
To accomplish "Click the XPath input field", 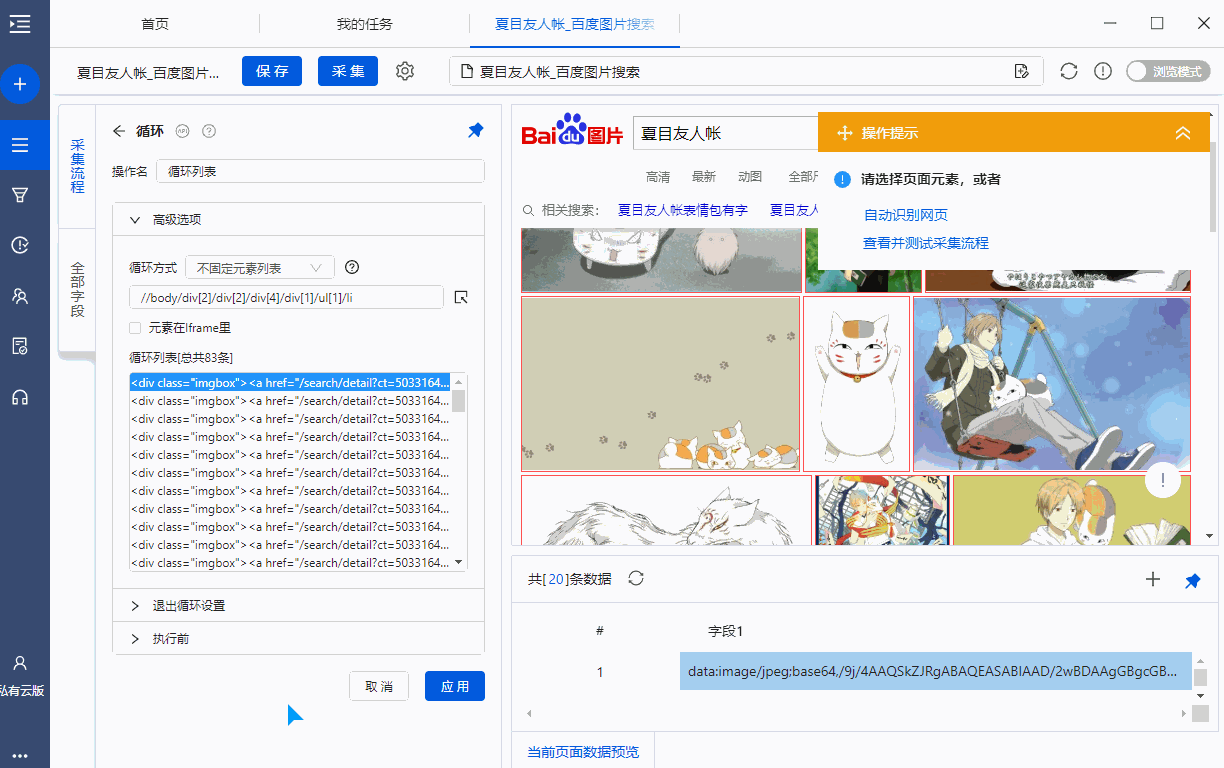I will tap(286, 297).
